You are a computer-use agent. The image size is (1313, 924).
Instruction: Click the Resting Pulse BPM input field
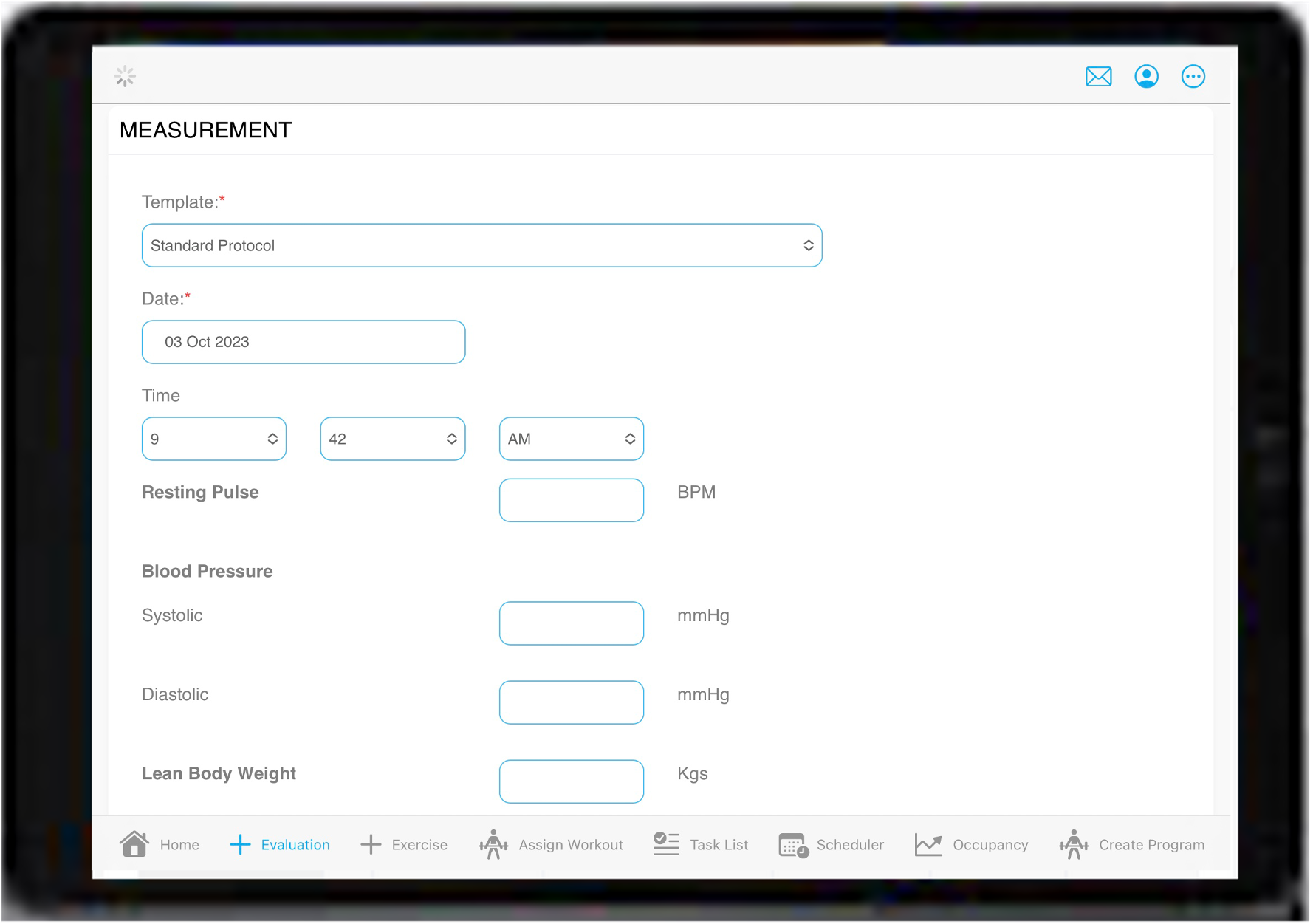[571, 500]
